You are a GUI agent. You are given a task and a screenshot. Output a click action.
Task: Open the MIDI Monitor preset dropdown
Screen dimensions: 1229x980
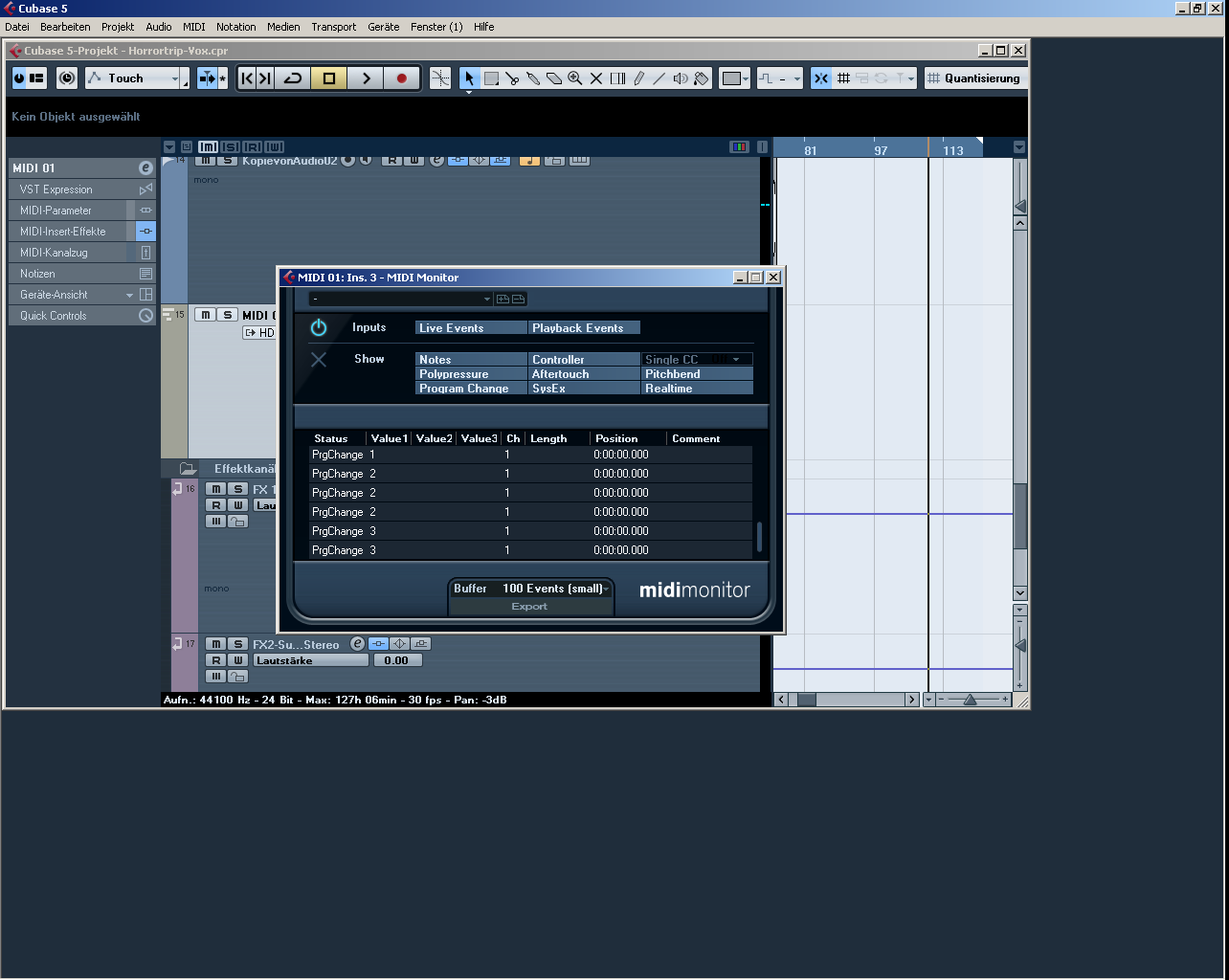[401, 300]
